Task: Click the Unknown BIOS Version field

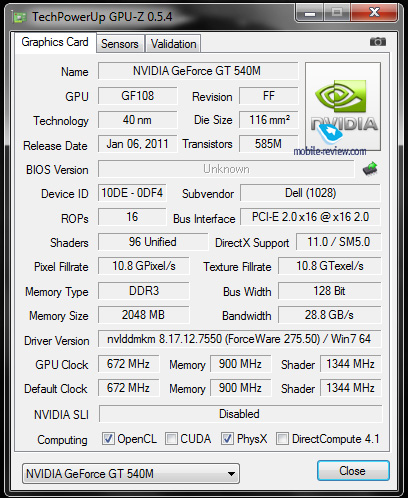Action: 226,169
